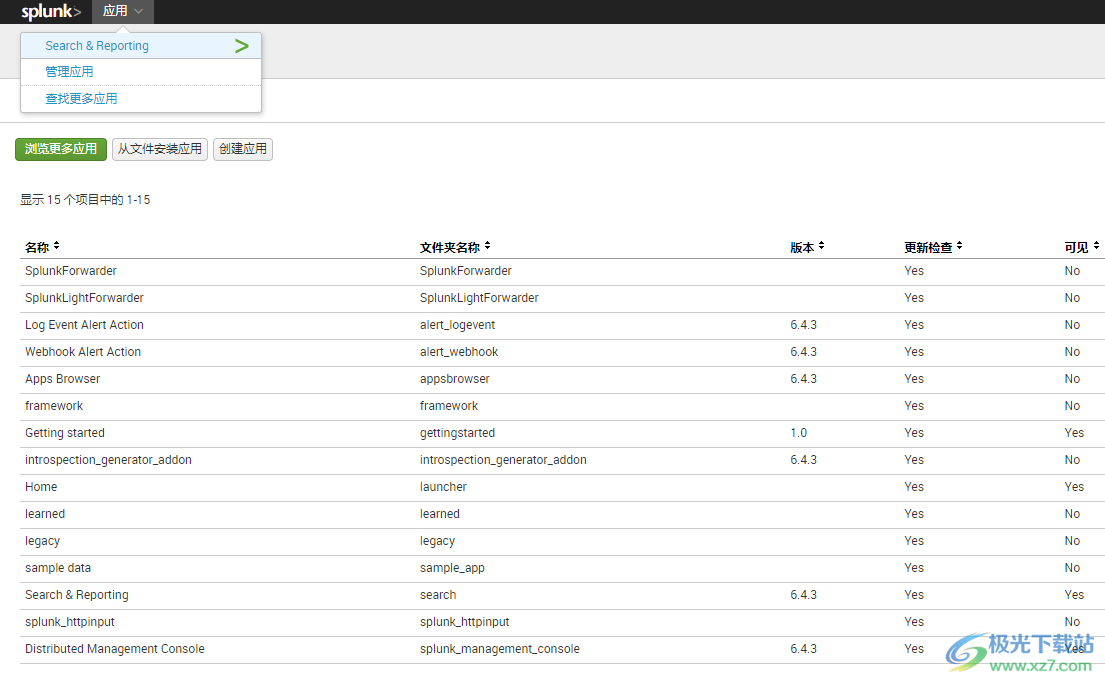This screenshot has width=1105, height=682.
Task: Click Log Event Alert Action row name
Action: click(85, 325)
